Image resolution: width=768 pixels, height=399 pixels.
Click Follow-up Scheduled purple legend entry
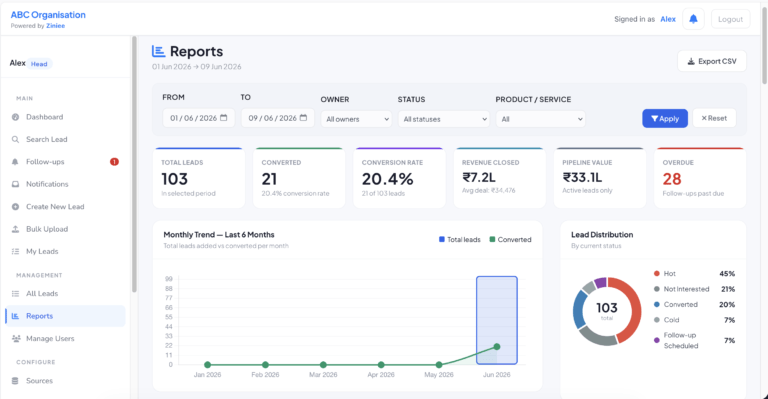coord(694,340)
